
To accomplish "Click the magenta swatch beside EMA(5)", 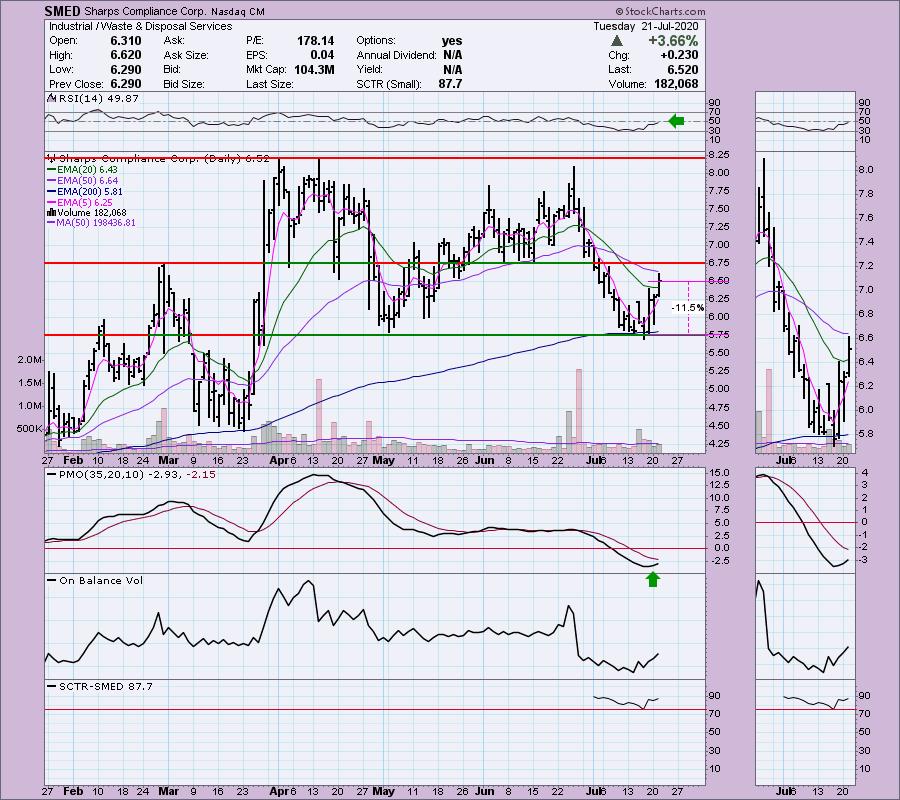I will point(51,203).
